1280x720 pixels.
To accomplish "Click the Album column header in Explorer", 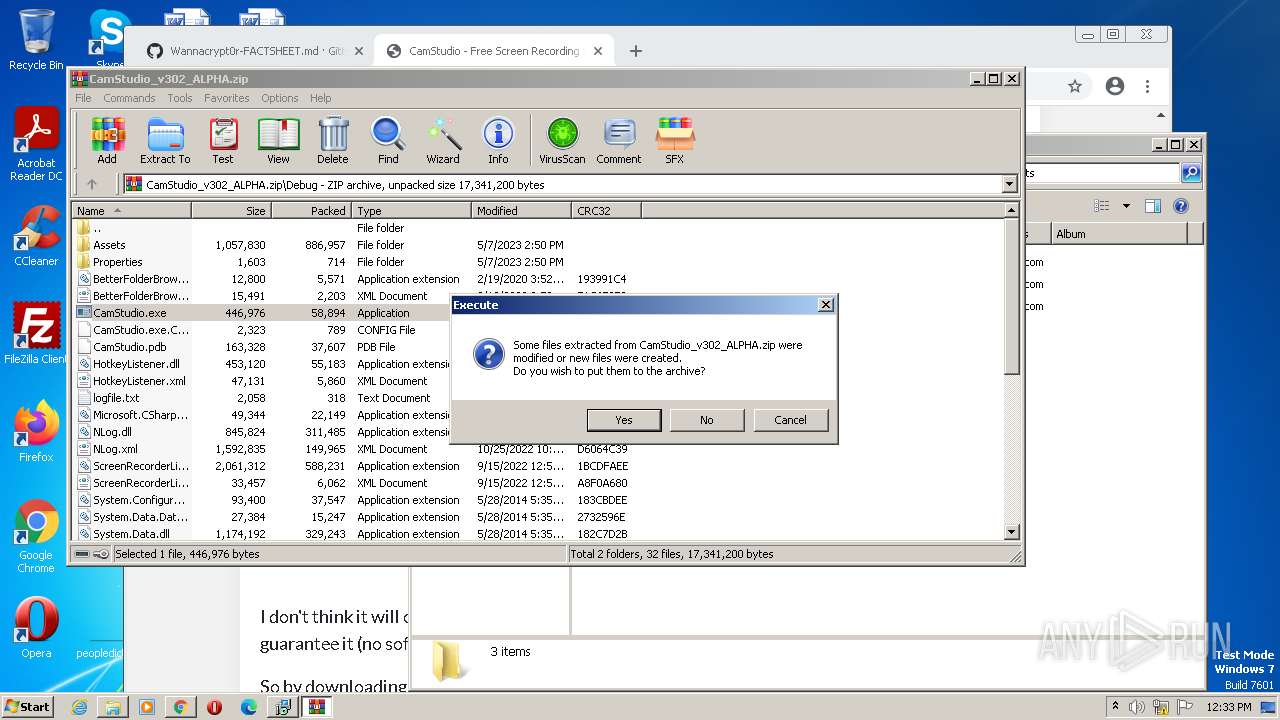I will pyautogui.click(x=1120, y=234).
